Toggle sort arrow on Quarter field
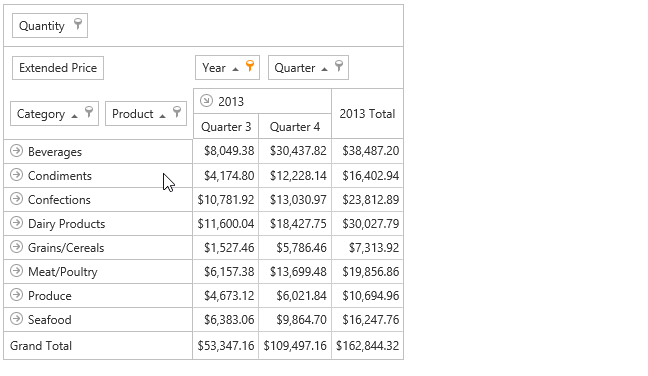 tap(324, 69)
